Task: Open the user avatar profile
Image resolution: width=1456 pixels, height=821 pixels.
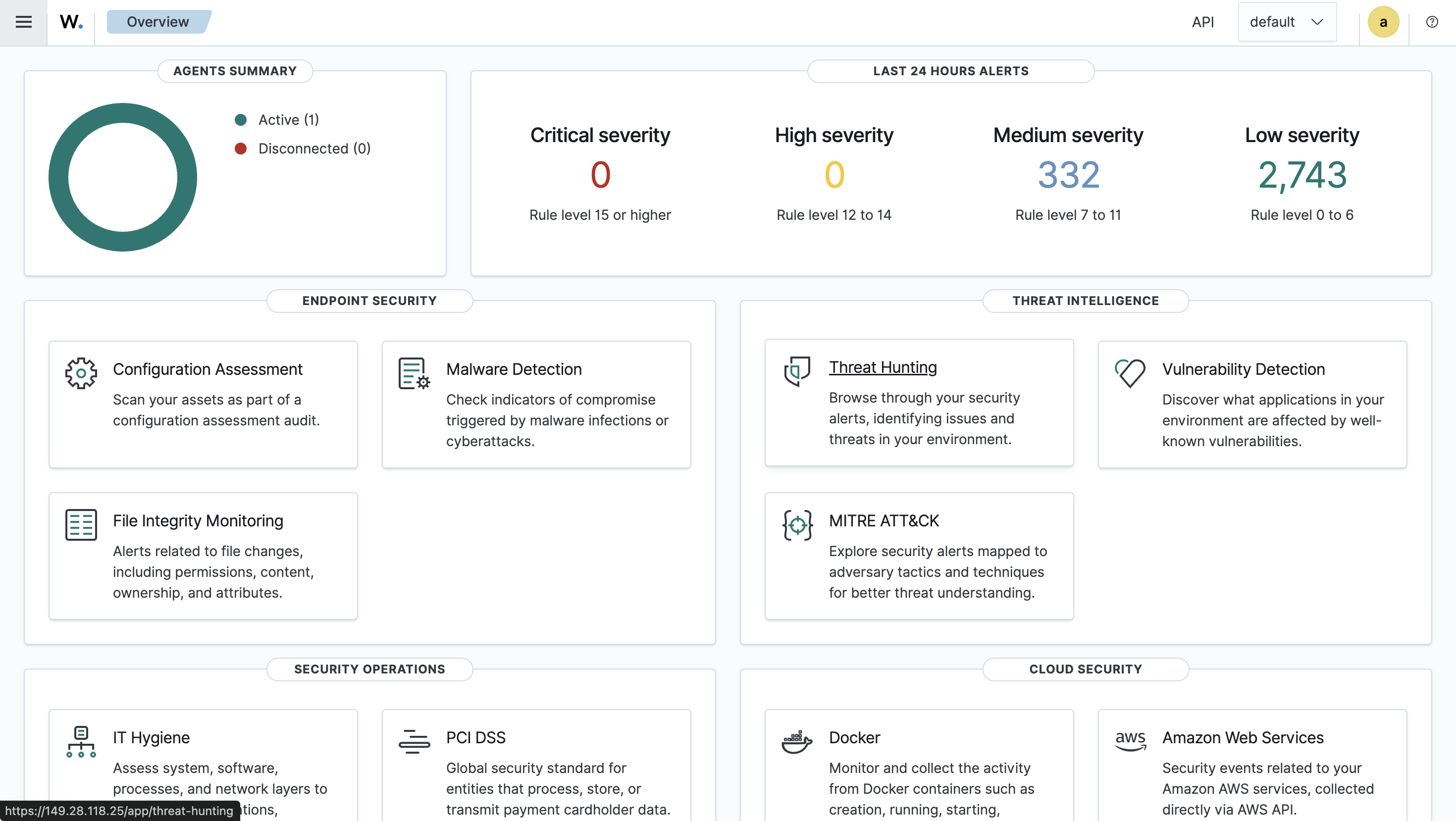Action: pos(1383,21)
